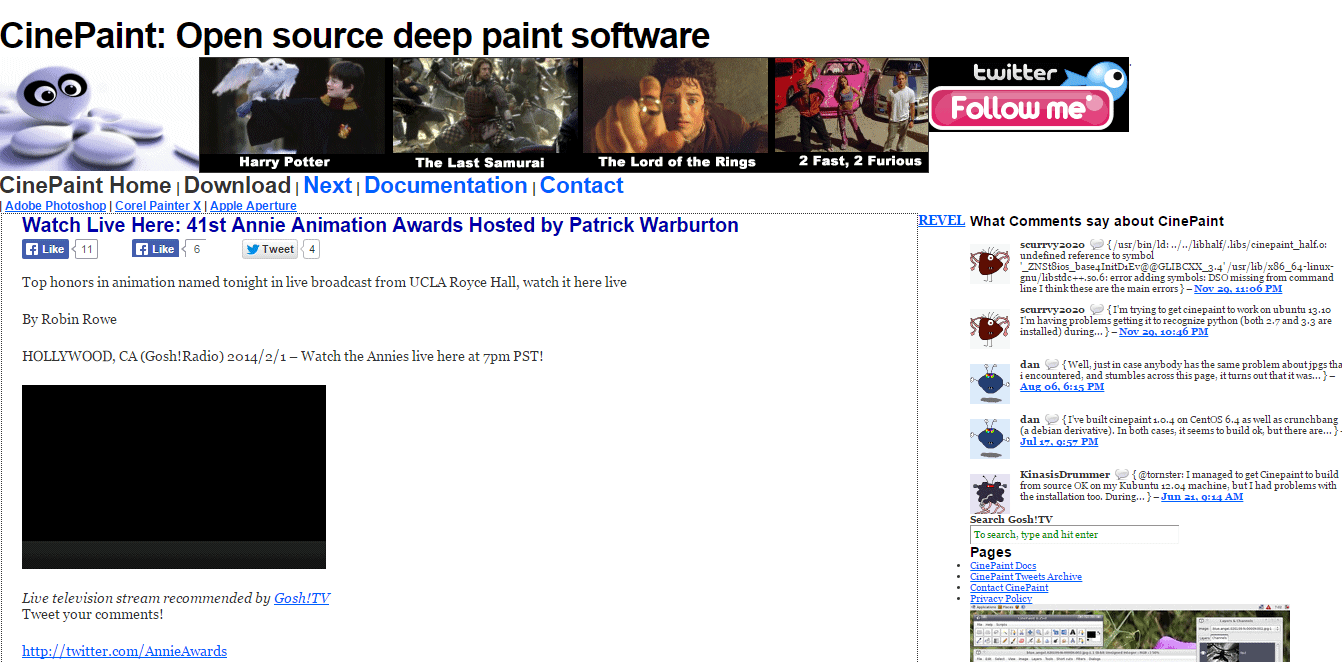Open the Download menu item
1342x662 pixels.
237,186
